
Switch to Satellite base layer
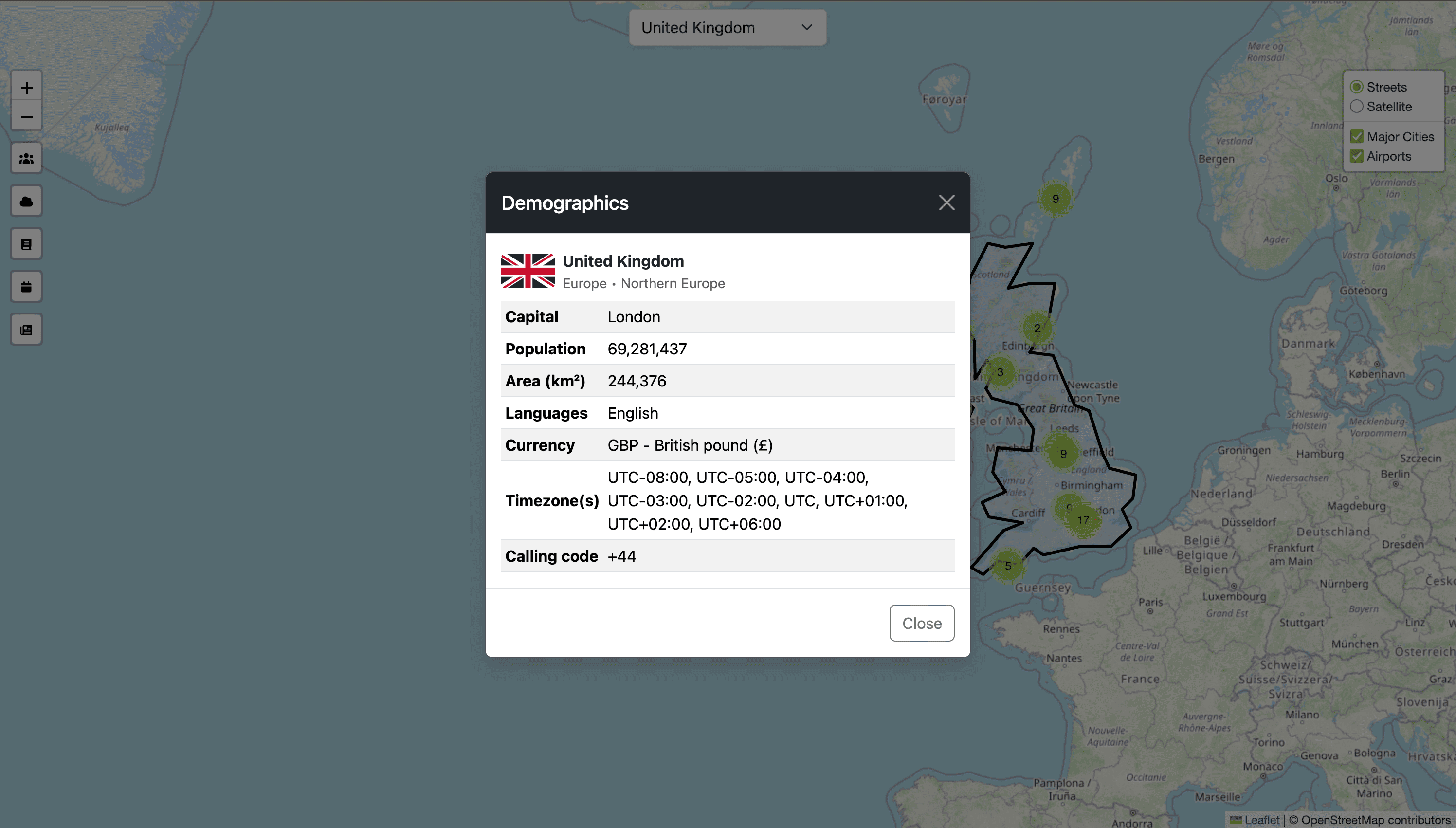click(x=1357, y=106)
